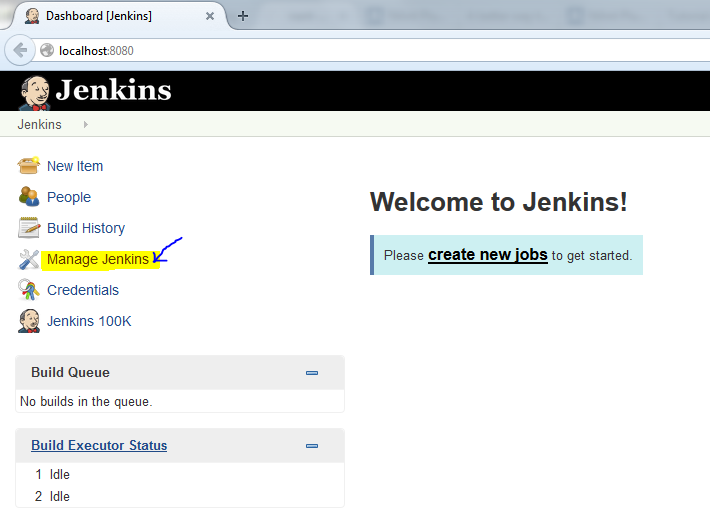710x520 pixels.
Task: Click the Jenkins favicon on the tab
Action: (32, 16)
